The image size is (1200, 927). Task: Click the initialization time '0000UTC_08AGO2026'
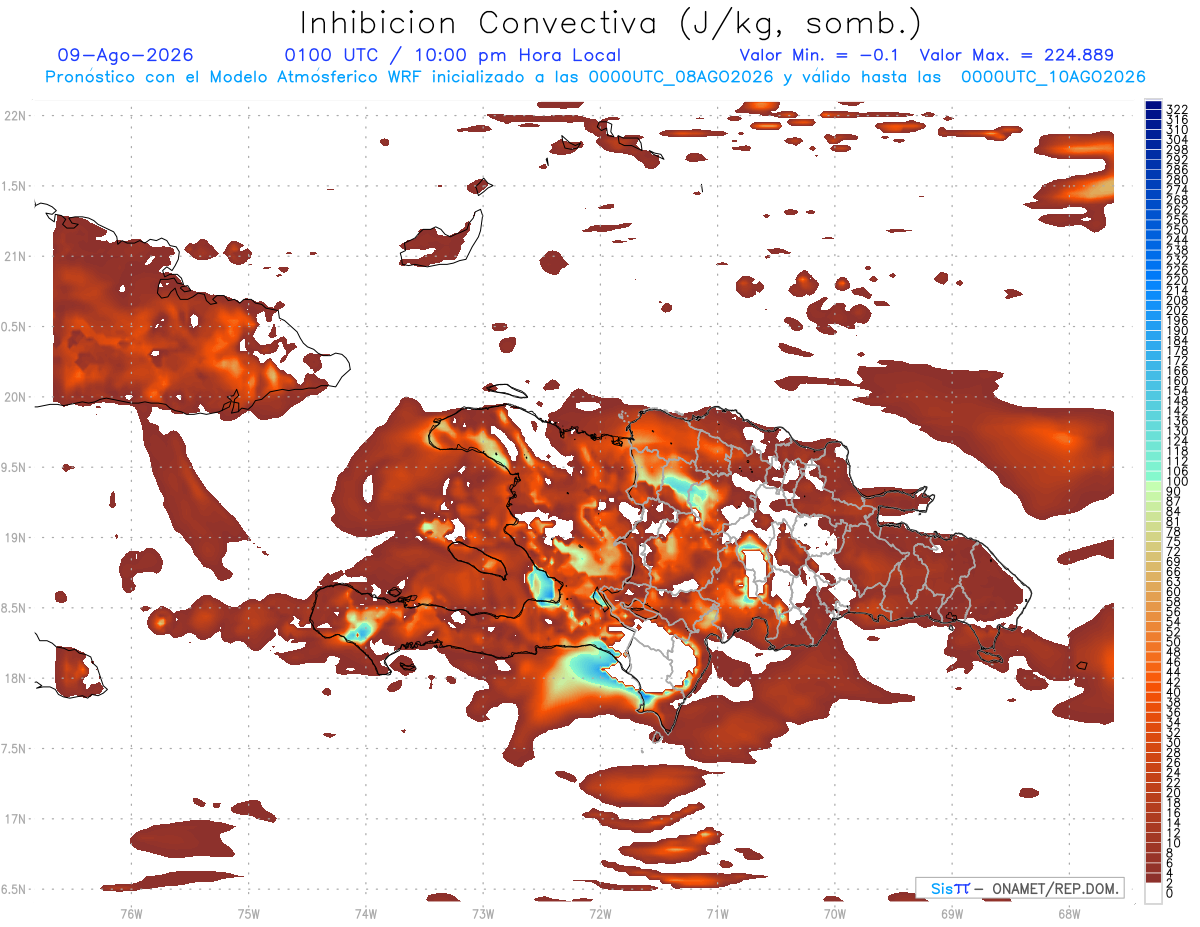682,77
